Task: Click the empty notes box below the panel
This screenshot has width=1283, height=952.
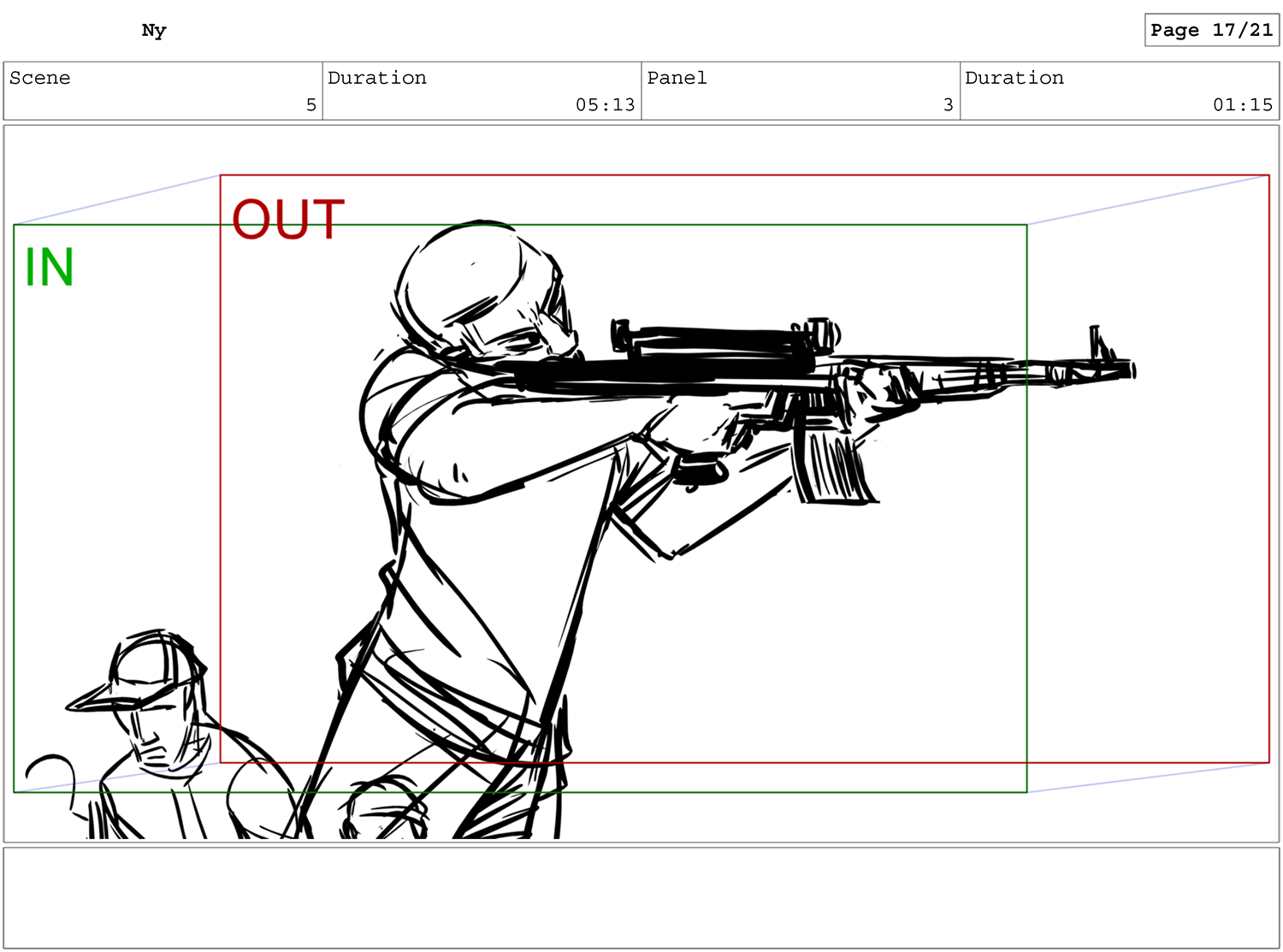Action: click(641, 897)
